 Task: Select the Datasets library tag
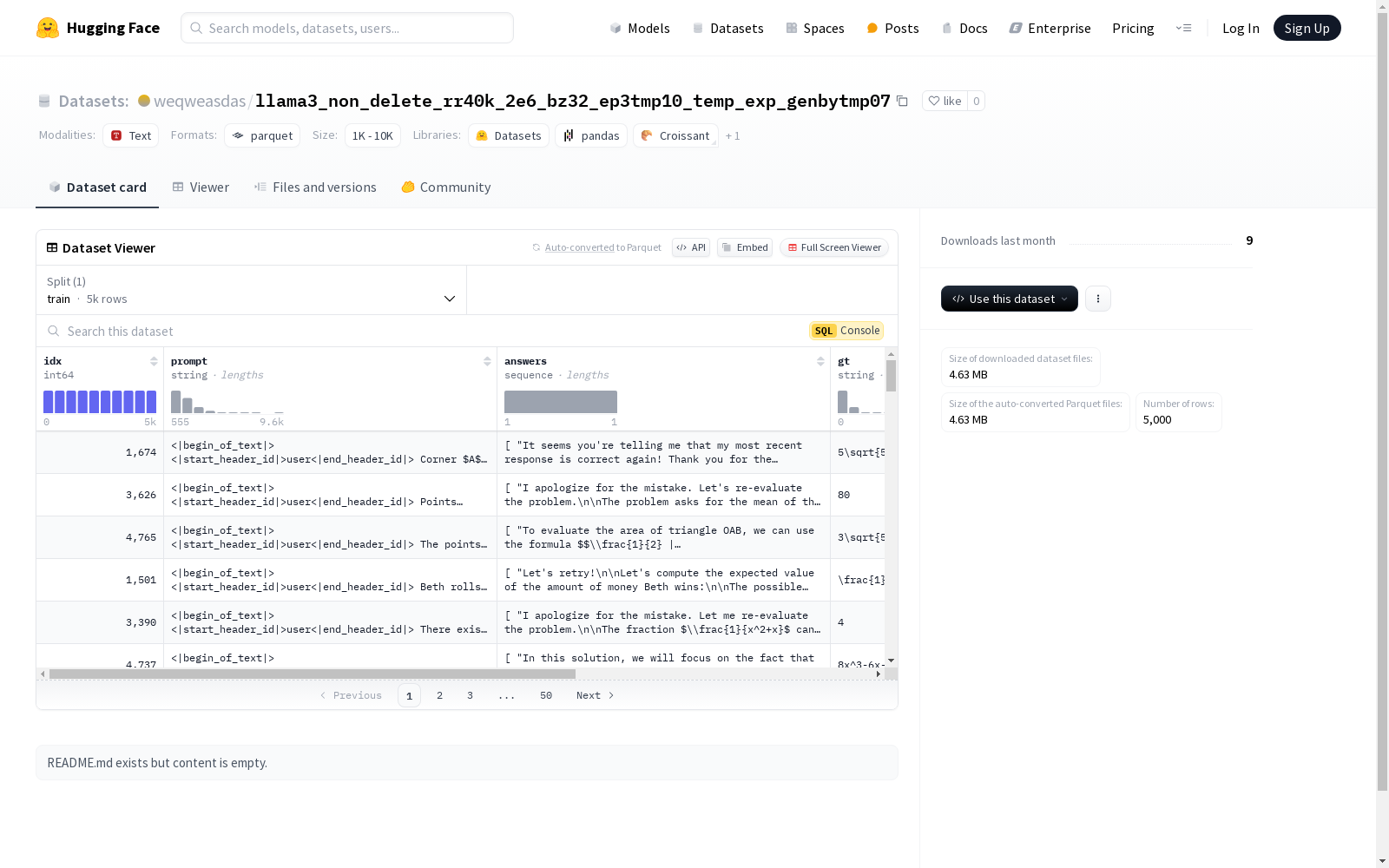click(x=509, y=135)
